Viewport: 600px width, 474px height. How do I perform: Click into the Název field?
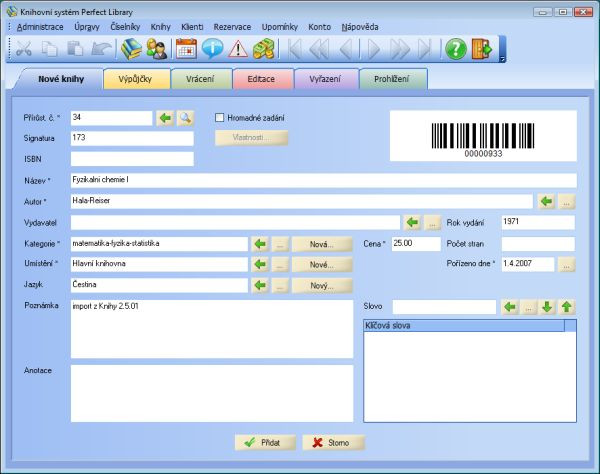click(323, 180)
